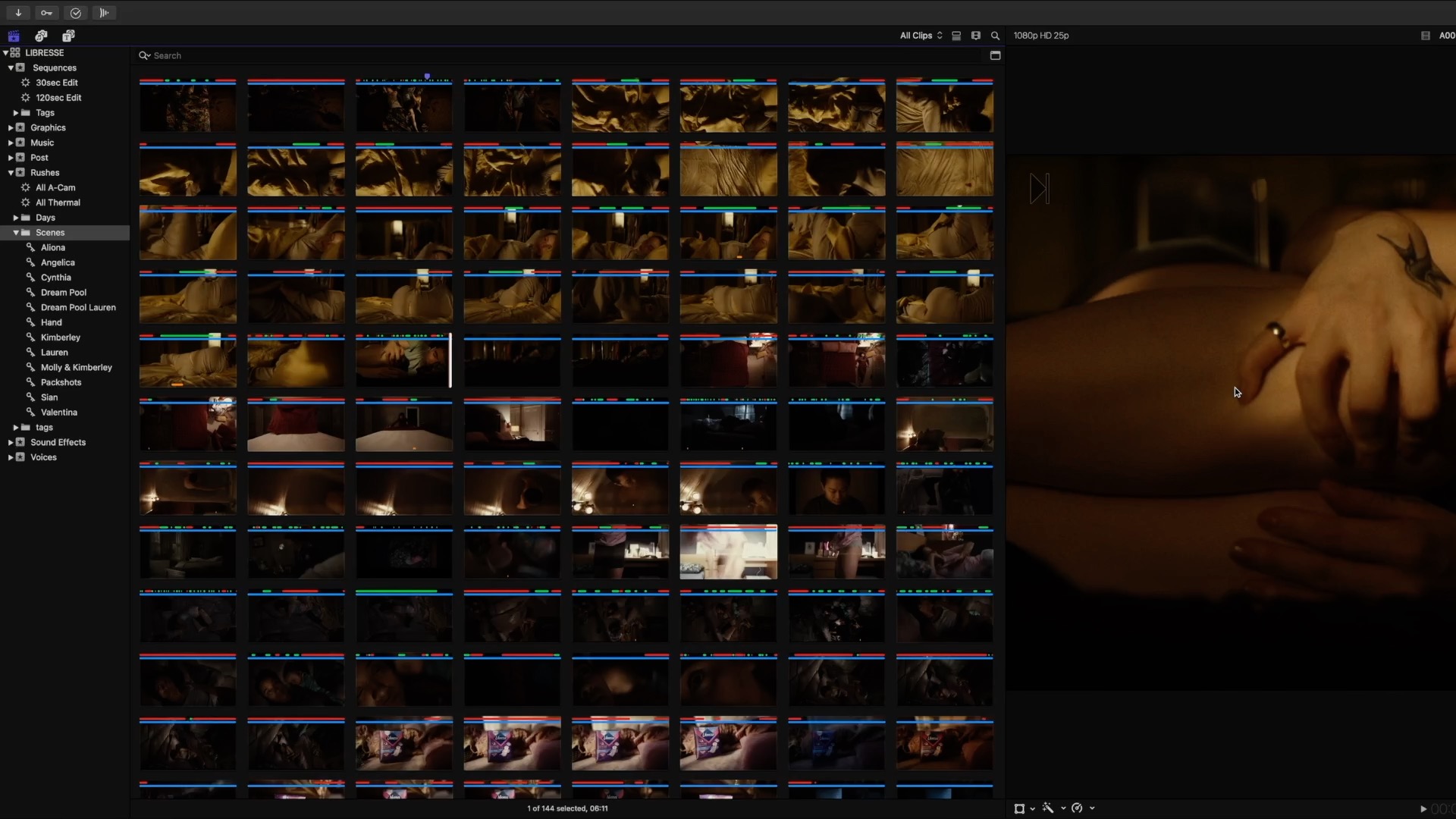Image resolution: width=1456 pixels, height=819 pixels.
Task: Click the browser magnifier search icon
Action: [995, 36]
